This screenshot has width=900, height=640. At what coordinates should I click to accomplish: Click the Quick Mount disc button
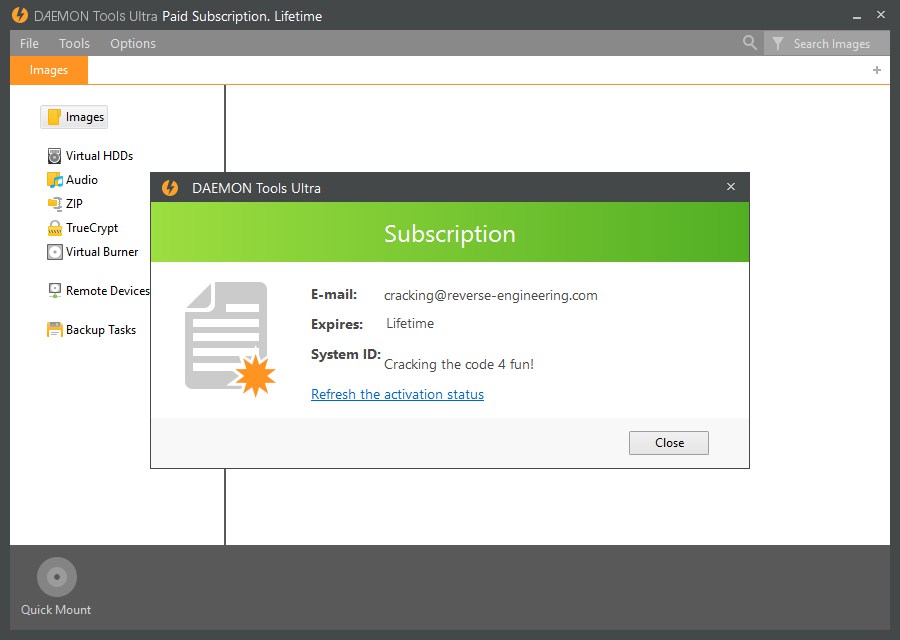[x=57, y=577]
